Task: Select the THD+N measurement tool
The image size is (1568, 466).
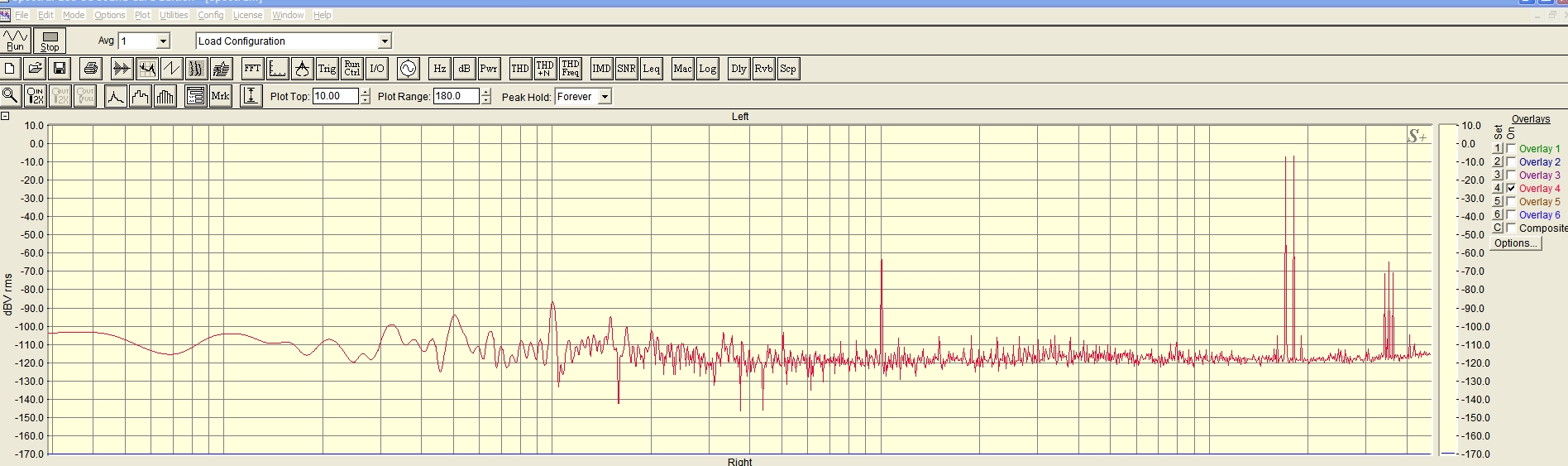Action: pyautogui.click(x=544, y=69)
